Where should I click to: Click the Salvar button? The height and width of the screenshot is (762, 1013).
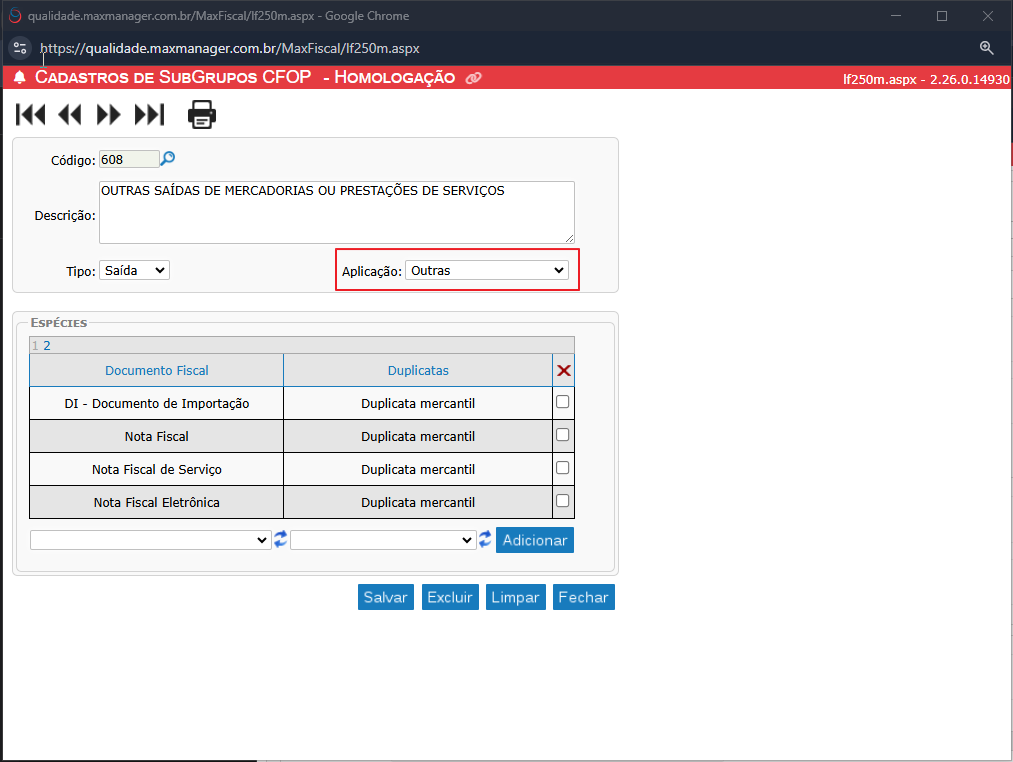[x=386, y=597]
